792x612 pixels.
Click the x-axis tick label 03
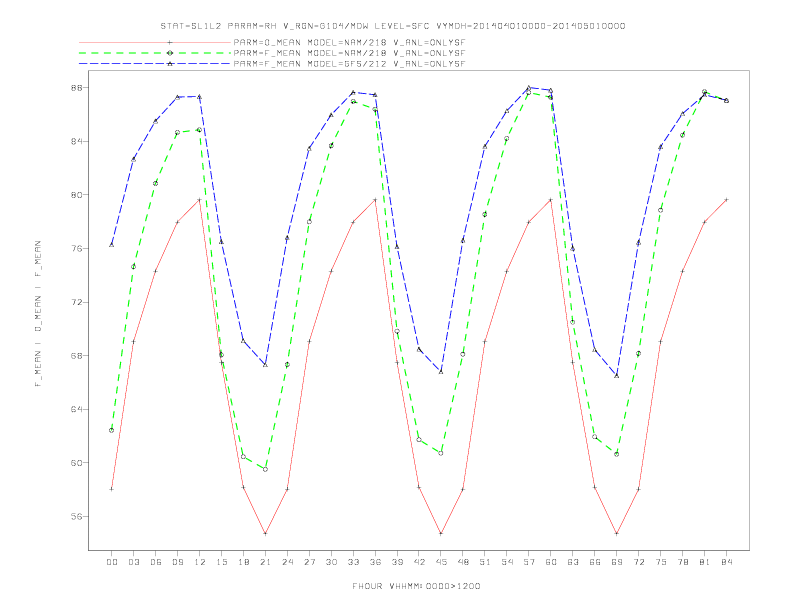point(134,562)
